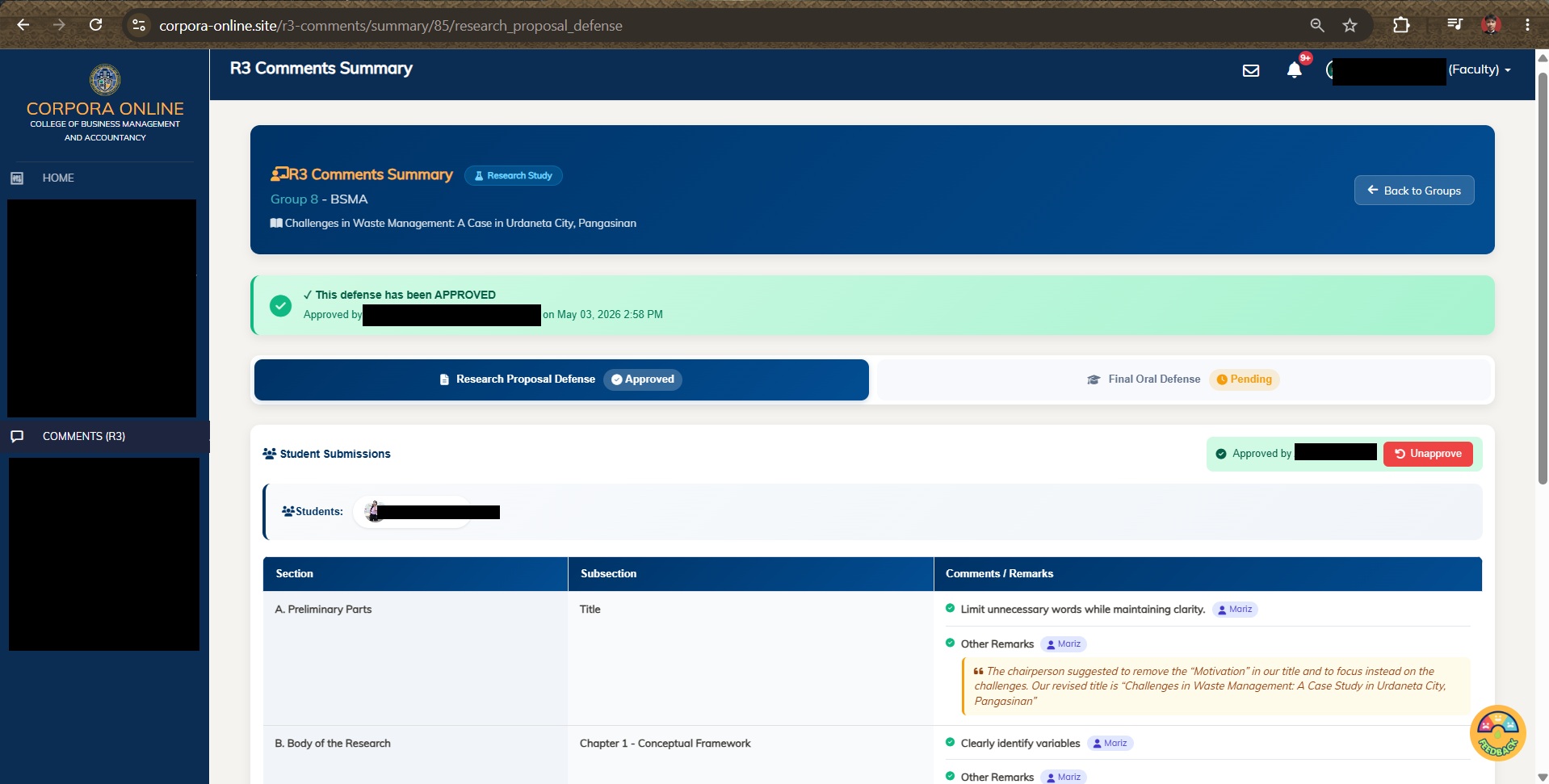Open the notifications bell icon
Viewport: 1549px width, 784px height.
tap(1295, 70)
